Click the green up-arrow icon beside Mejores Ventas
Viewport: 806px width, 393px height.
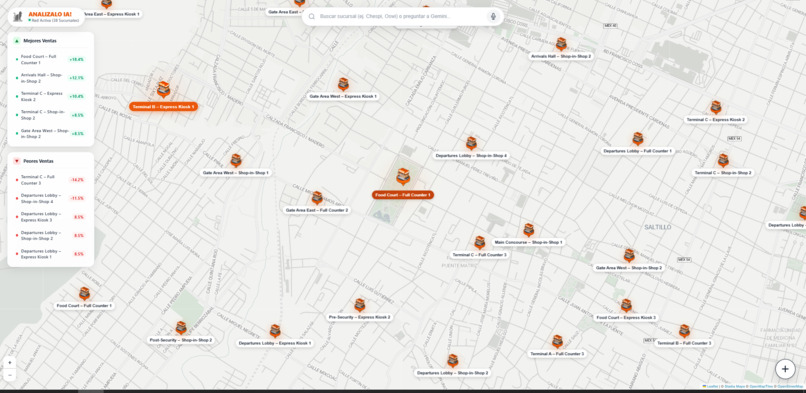[17, 41]
